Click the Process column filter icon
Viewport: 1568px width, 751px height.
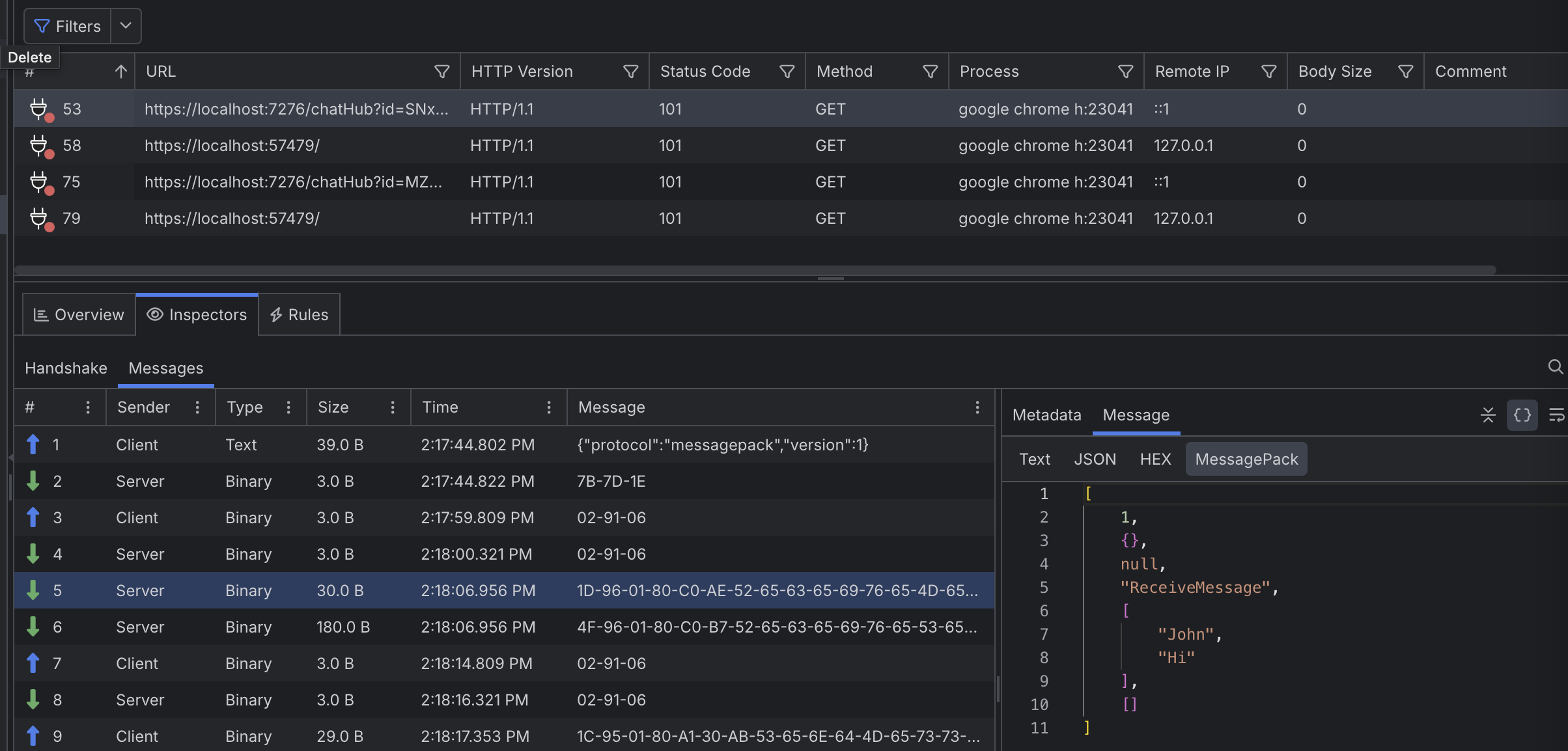[1125, 72]
